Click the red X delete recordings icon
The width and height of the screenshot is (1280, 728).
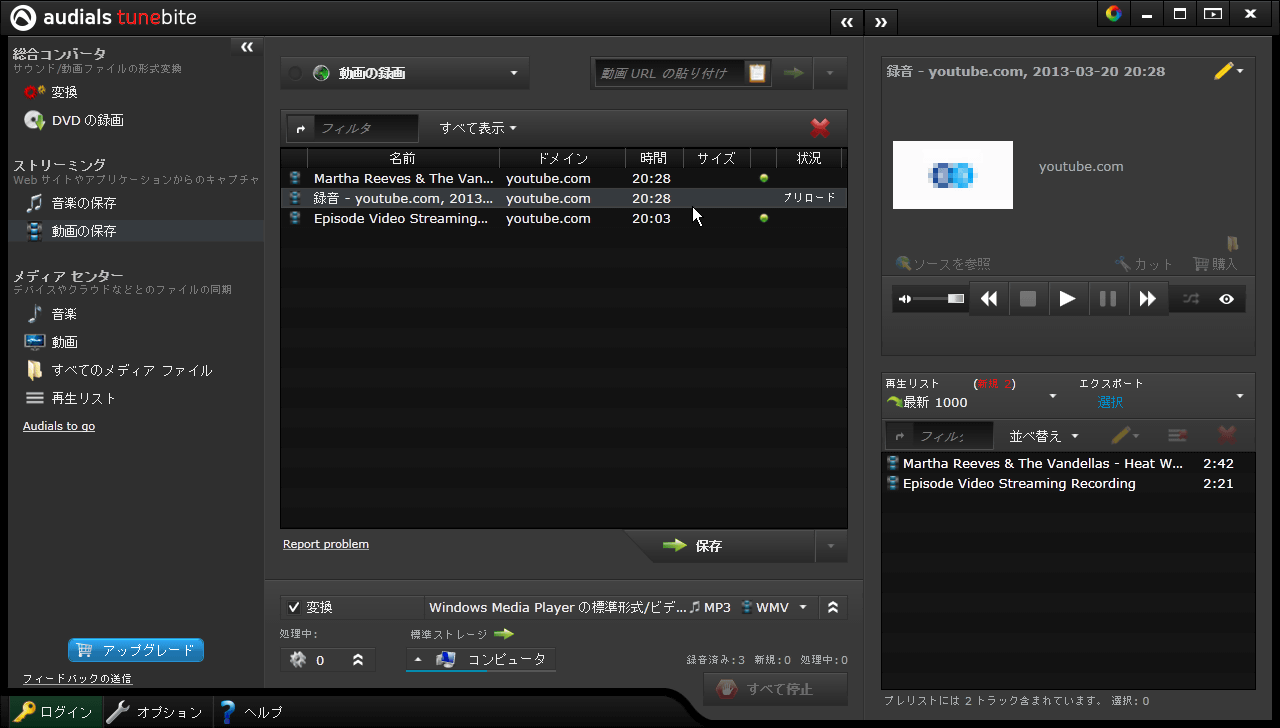pyautogui.click(x=820, y=128)
